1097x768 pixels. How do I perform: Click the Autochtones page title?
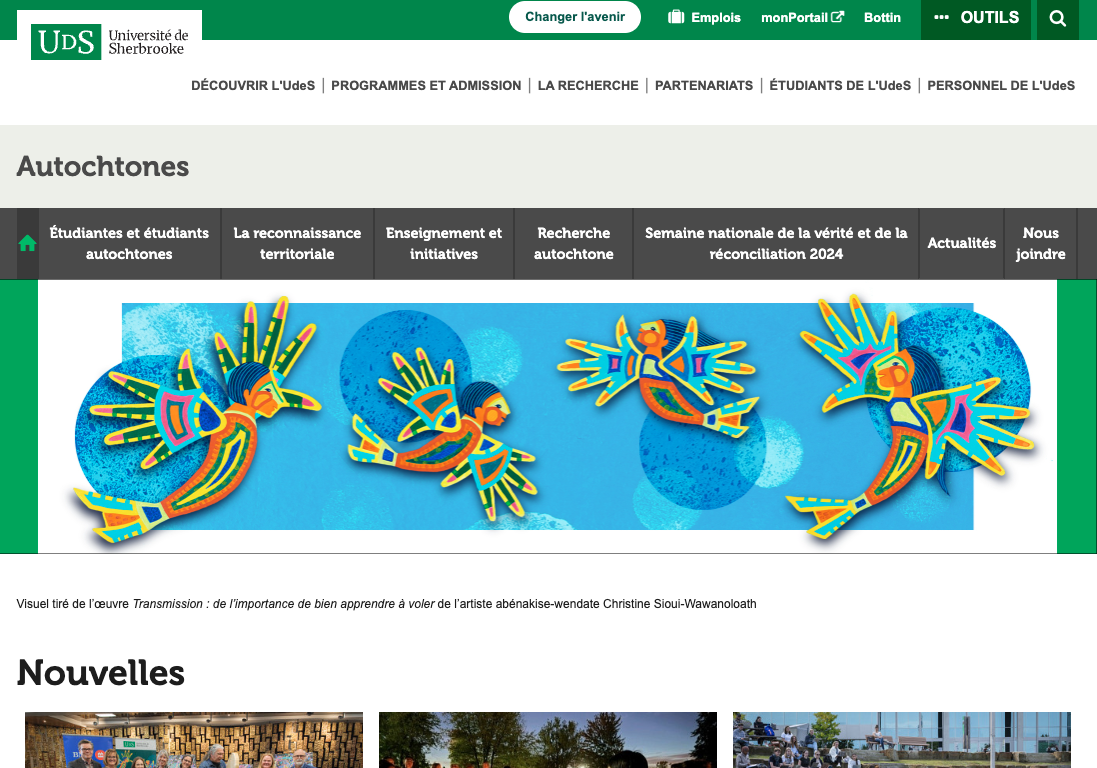point(103,166)
